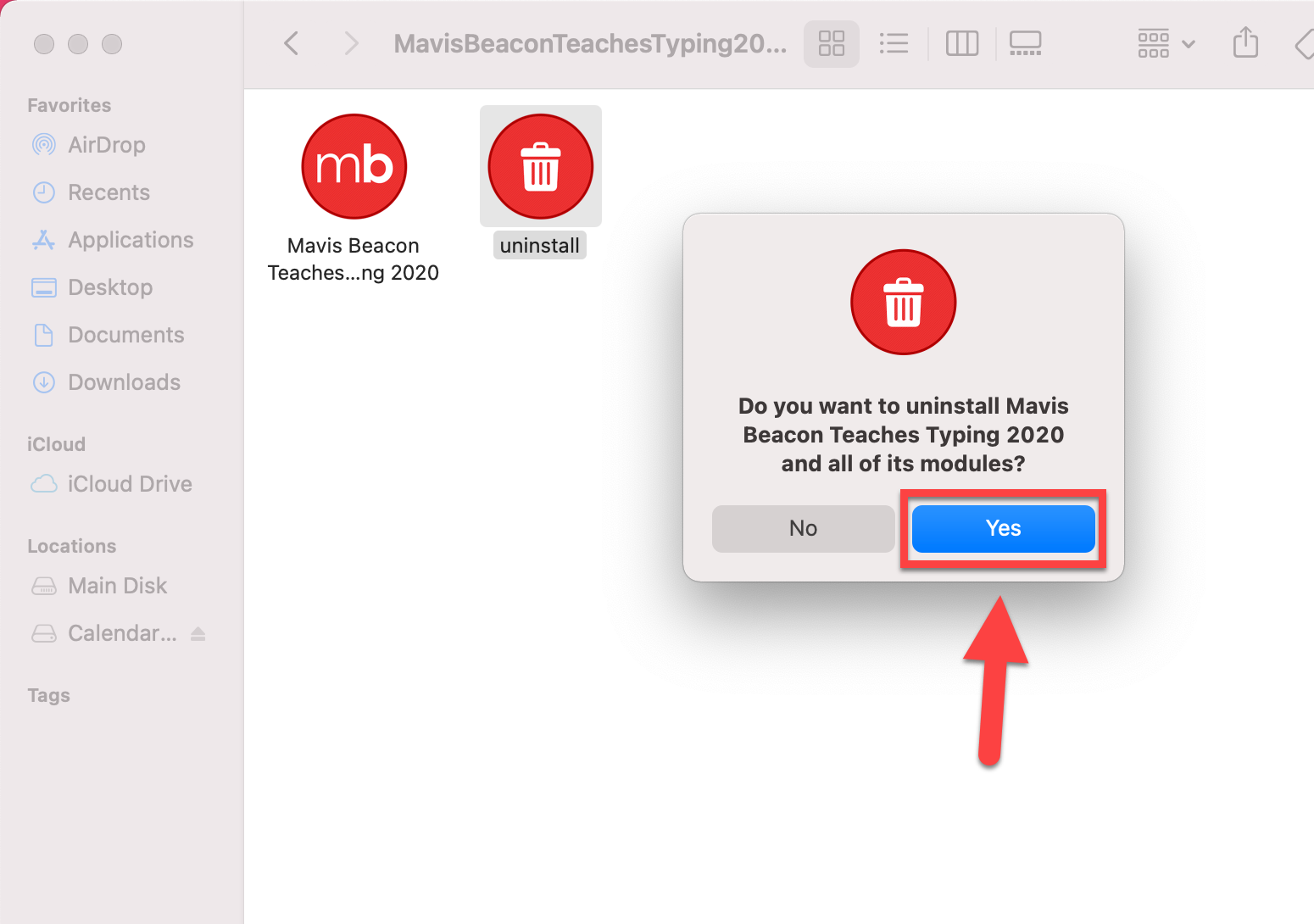The height and width of the screenshot is (924, 1314).
Task: Close the Finder window
Action: click(44, 44)
